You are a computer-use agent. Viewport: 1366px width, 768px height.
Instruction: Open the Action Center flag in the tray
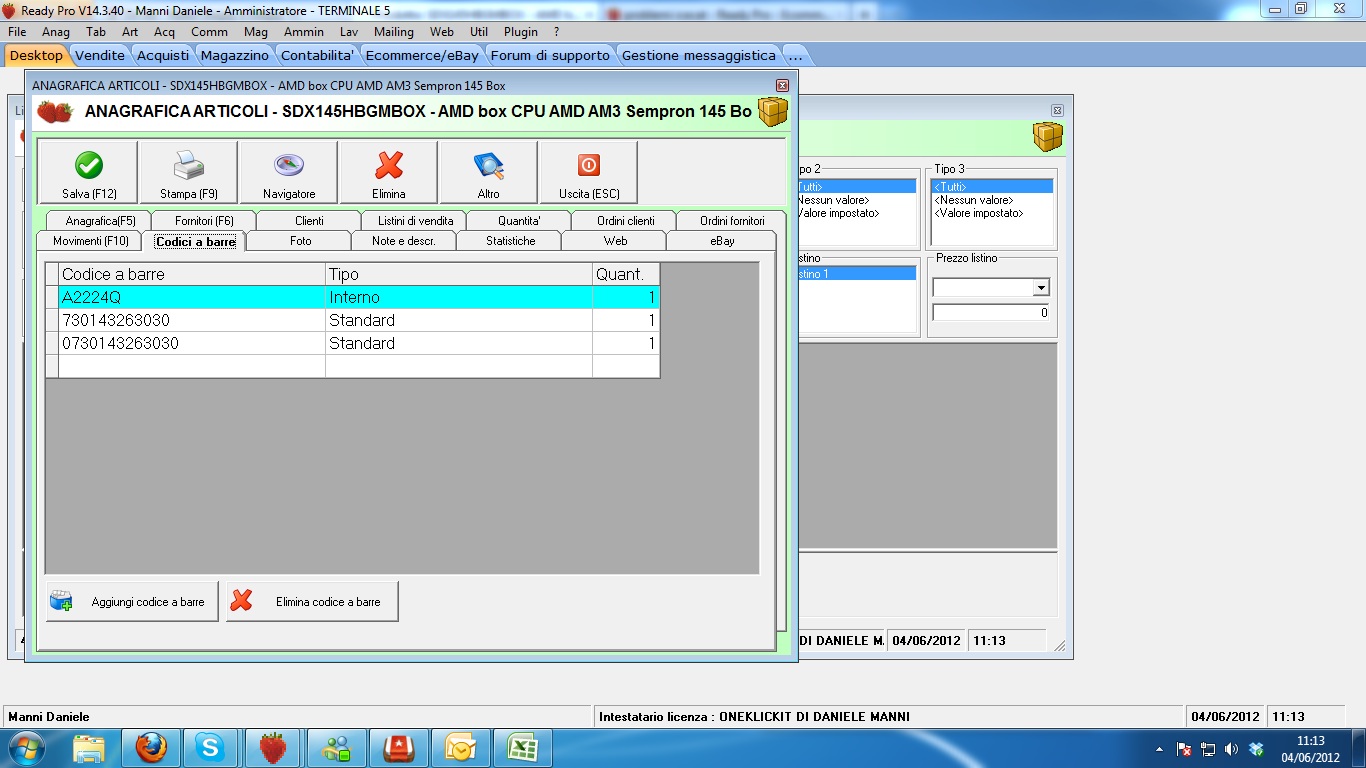(1184, 749)
